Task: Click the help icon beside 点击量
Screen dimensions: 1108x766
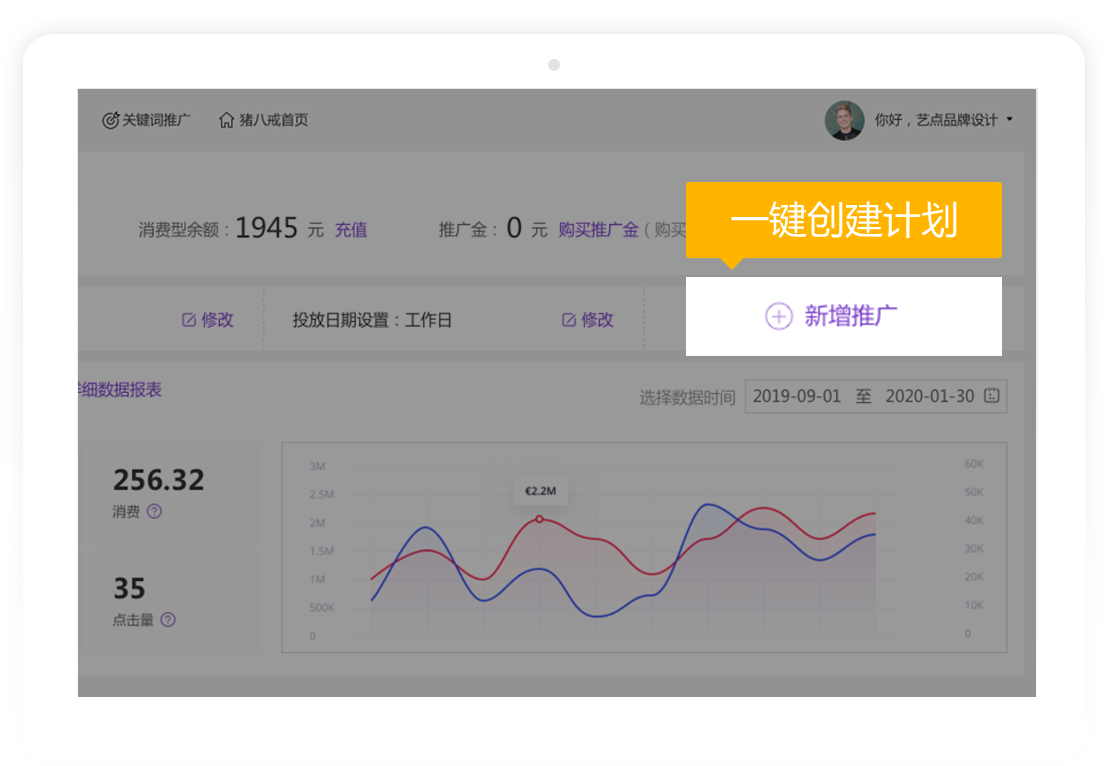Action: [168, 620]
